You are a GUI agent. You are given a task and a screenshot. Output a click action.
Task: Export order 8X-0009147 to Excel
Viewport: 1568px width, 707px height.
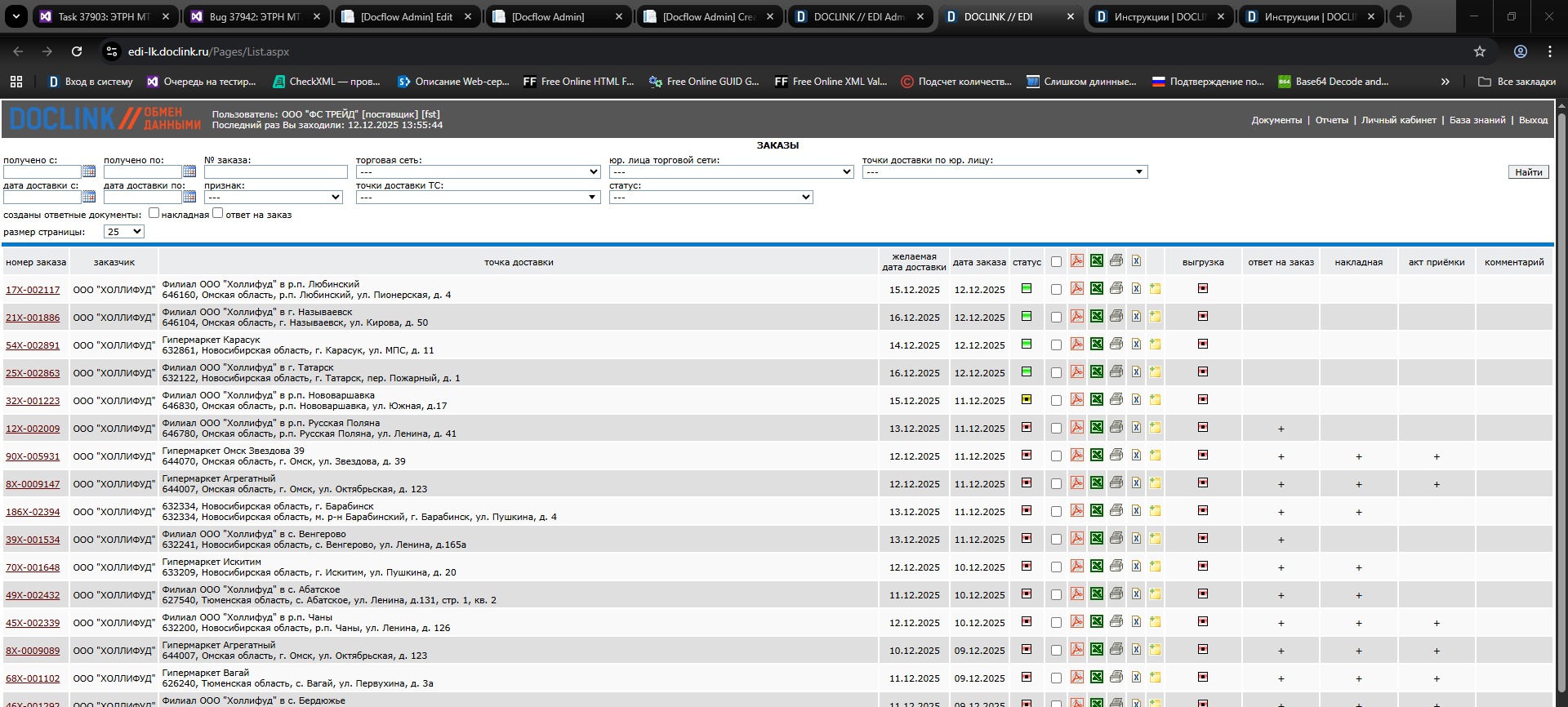pyautogui.click(x=1097, y=483)
